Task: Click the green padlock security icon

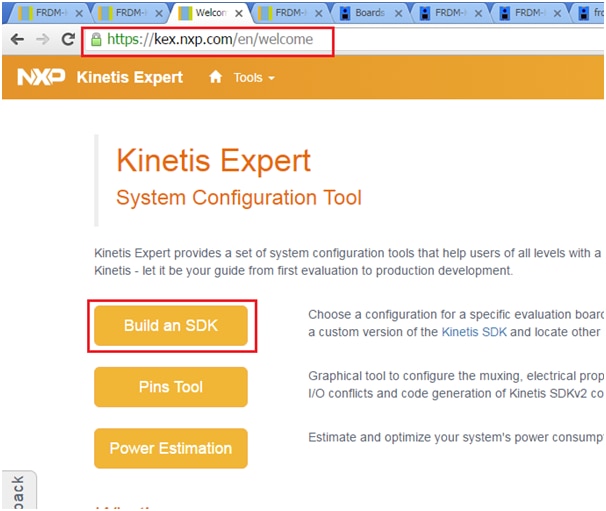Action: pyautogui.click(x=96, y=39)
